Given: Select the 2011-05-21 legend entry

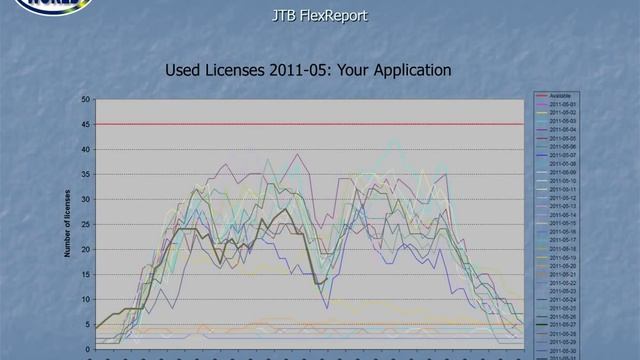Looking at the screenshot, I should tap(556, 274).
